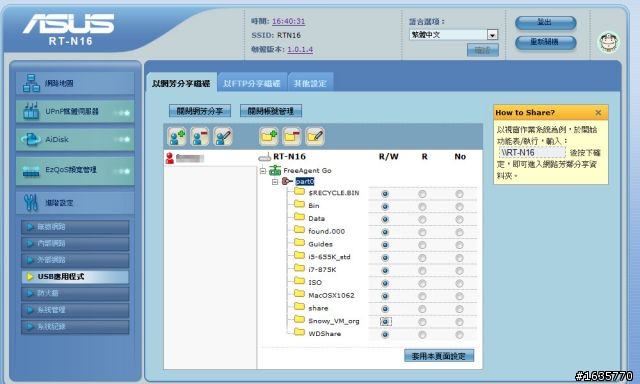Click the Snowy_VM_org folder name
Viewport: 640px width, 384px height.
[x=333, y=321]
